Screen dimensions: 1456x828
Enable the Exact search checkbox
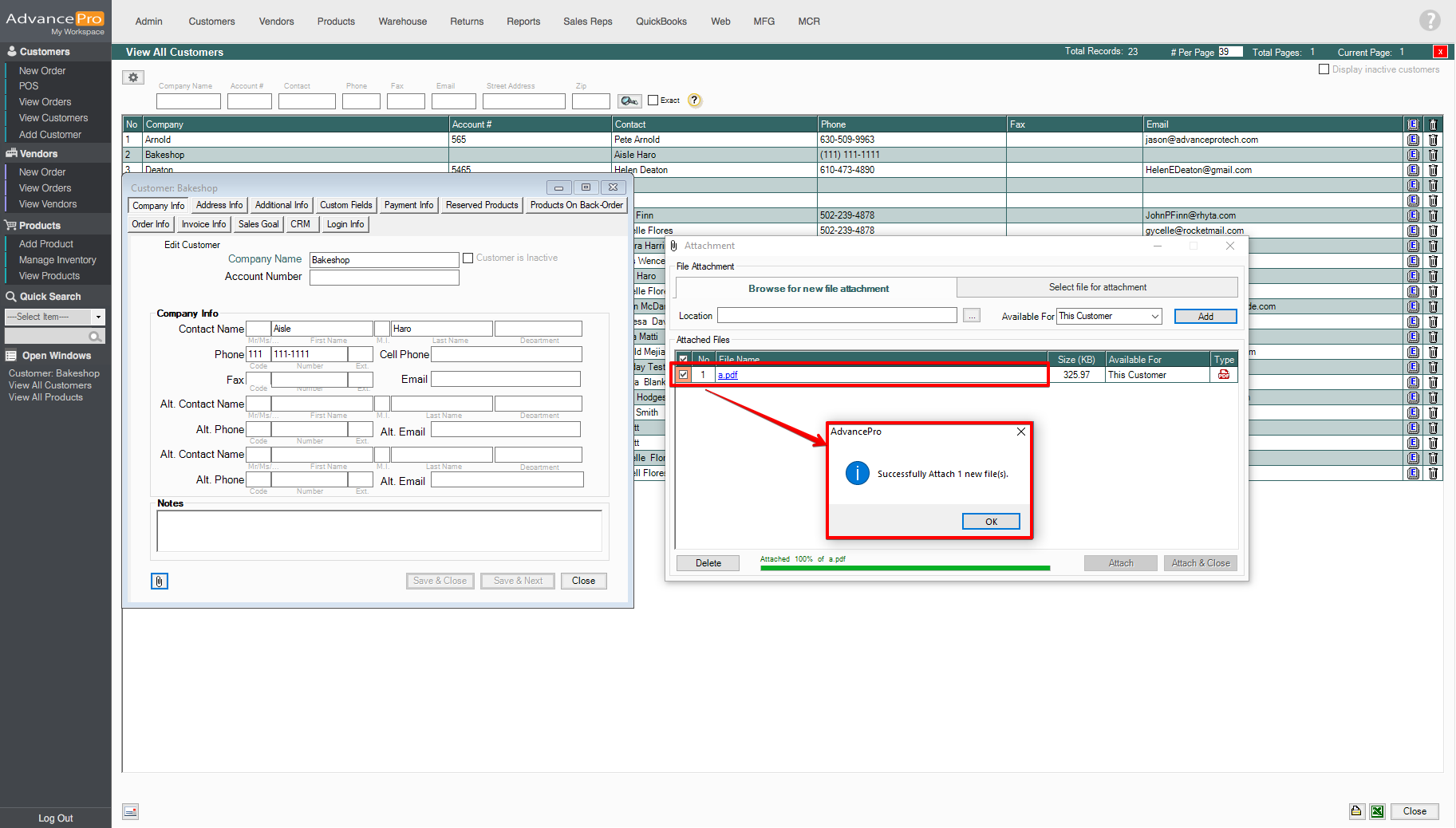[x=653, y=101]
